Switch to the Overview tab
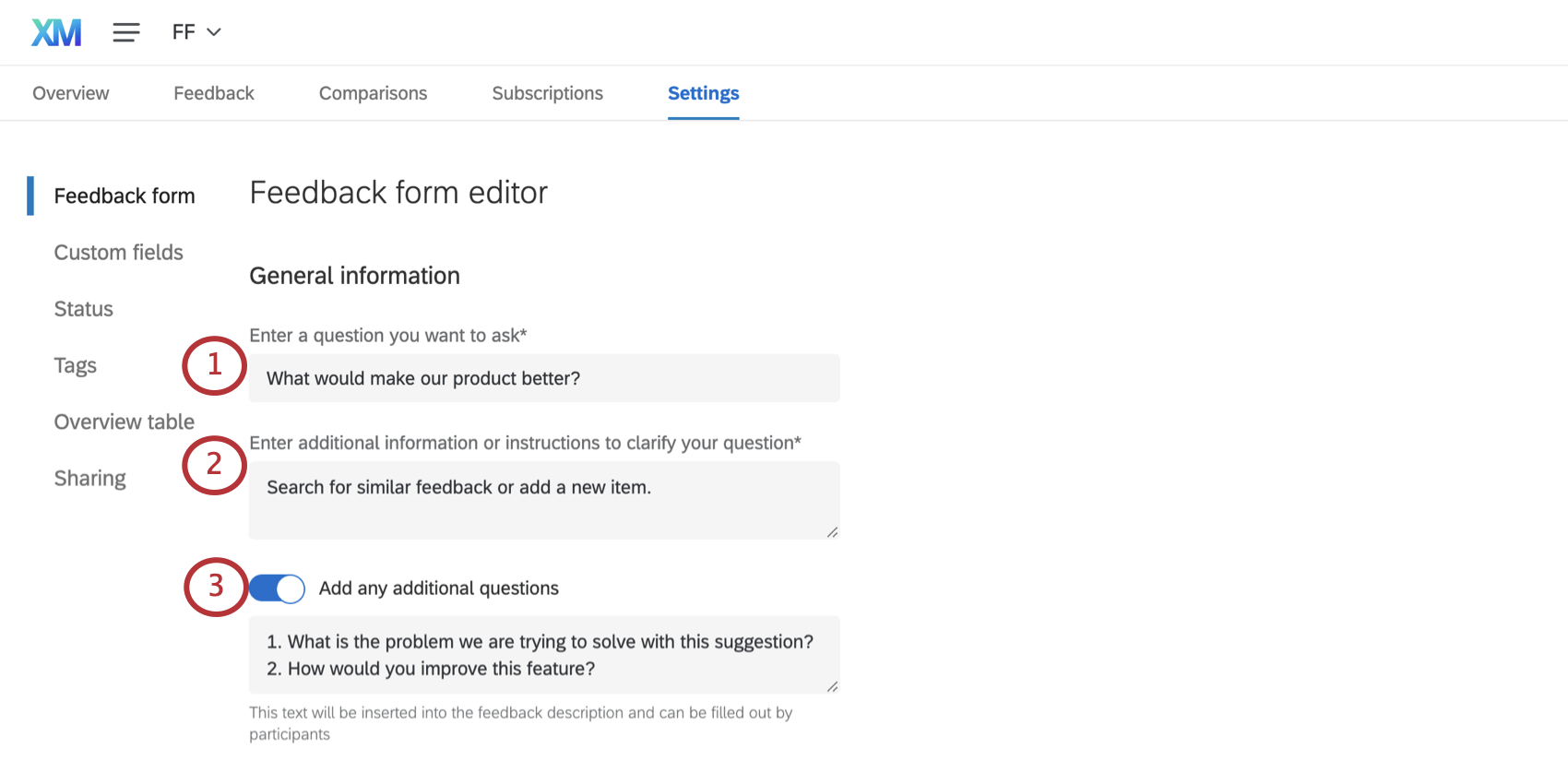This screenshot has width=1568, height=784. click(x=70, y=93)
